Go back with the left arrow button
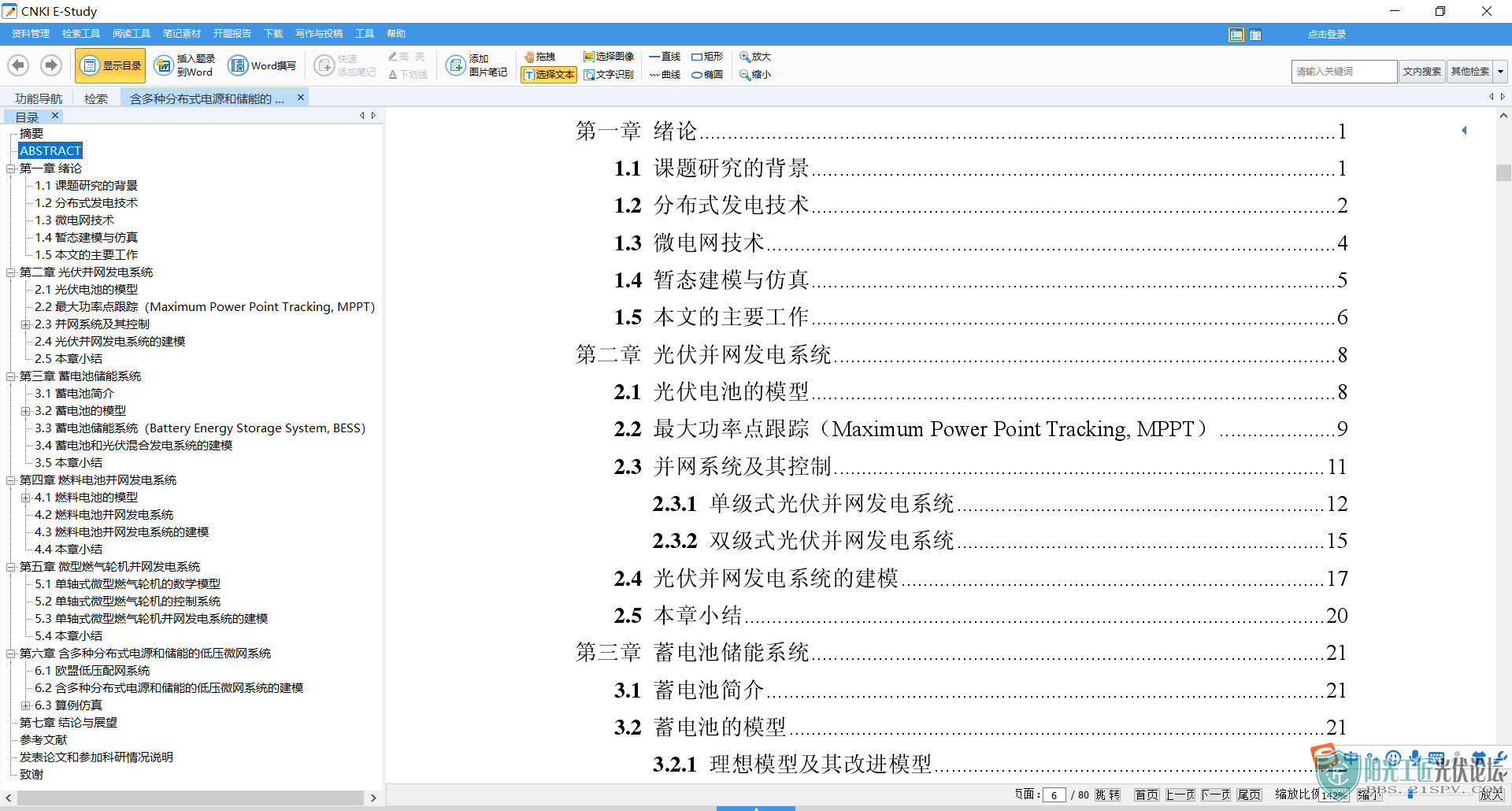The height and width of the screenshot is (811, 1512). (x=19, y=65)
